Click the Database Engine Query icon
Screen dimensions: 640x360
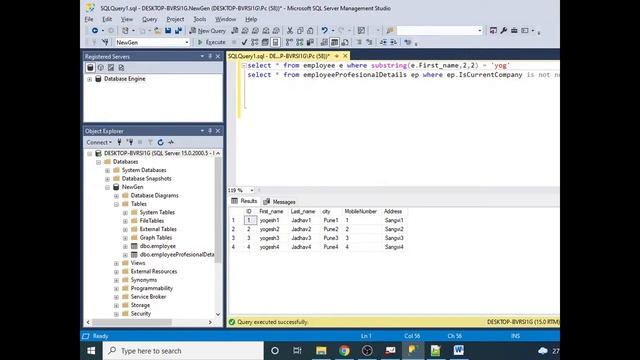(235, 31)
